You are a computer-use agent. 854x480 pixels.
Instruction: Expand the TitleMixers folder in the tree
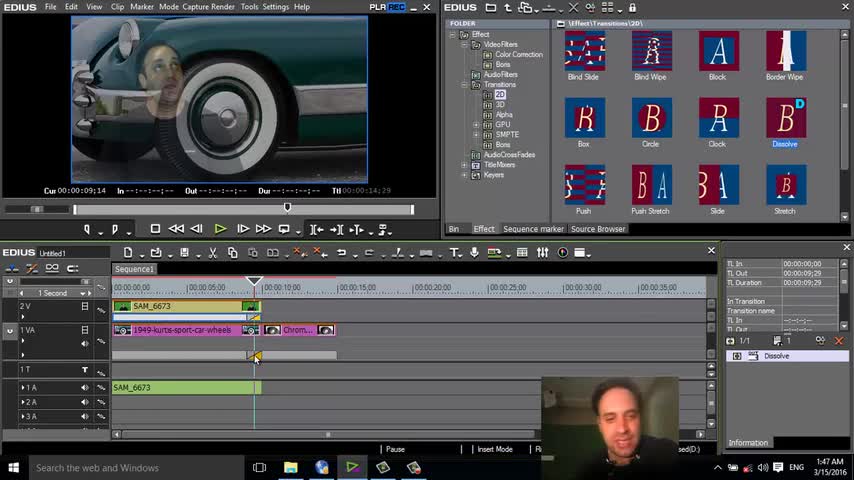click(x=464, y=165)
